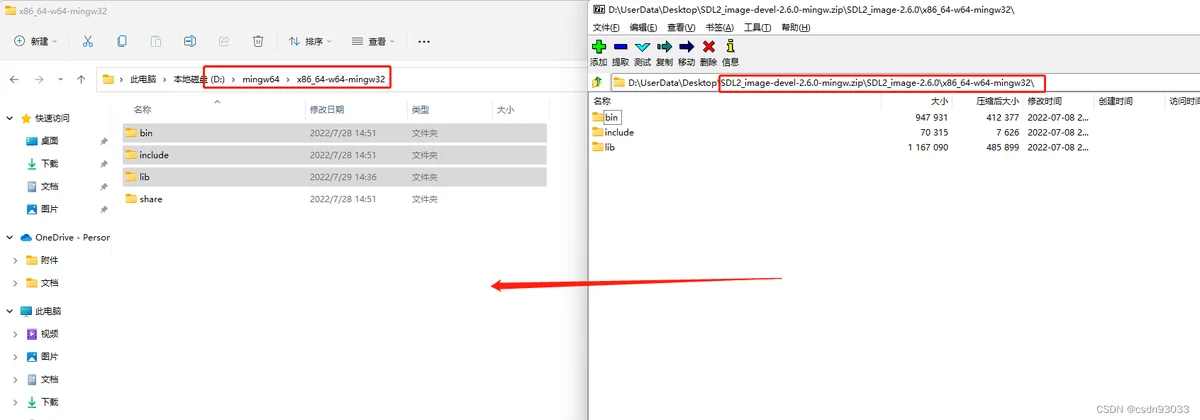Viewport: 1200px width, 420px height.
Task: Collapse the OneDrive tree section
Action: (10, 237)
